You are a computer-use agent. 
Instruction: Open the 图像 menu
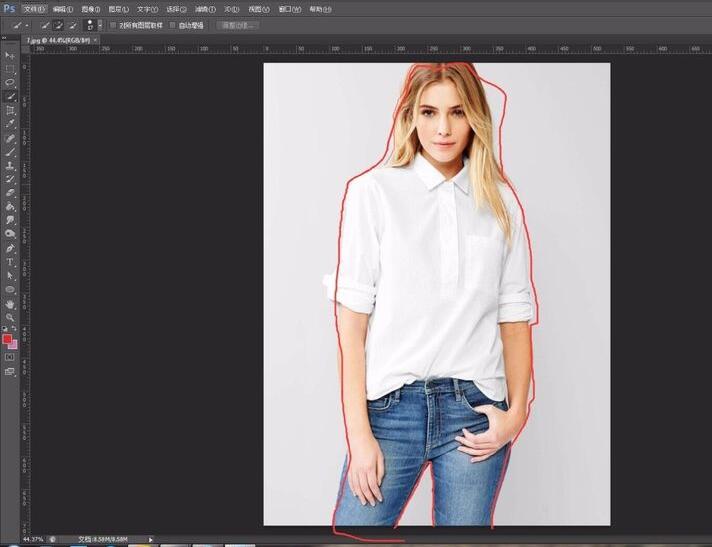90,8
